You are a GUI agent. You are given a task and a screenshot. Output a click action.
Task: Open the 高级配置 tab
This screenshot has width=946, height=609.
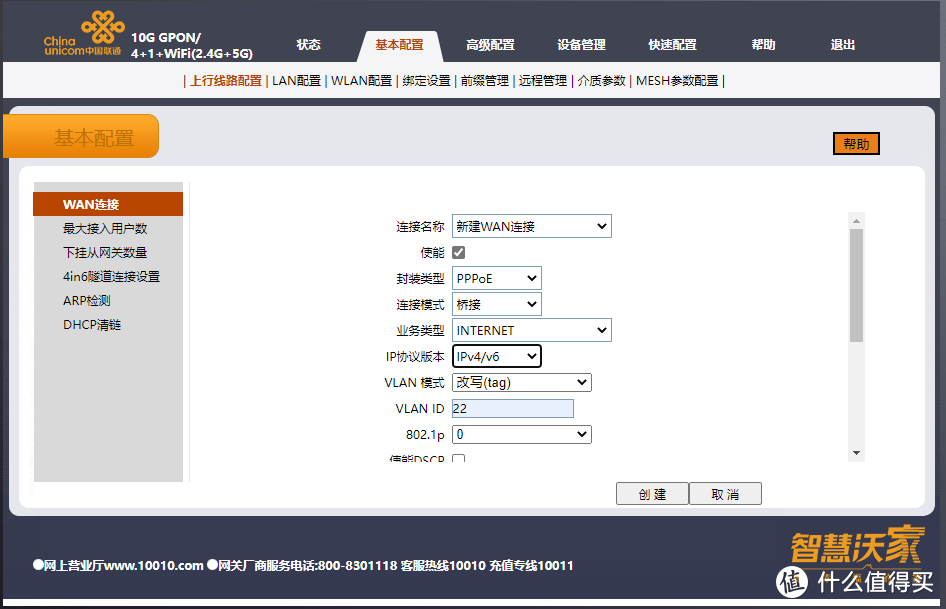point(490,45)
